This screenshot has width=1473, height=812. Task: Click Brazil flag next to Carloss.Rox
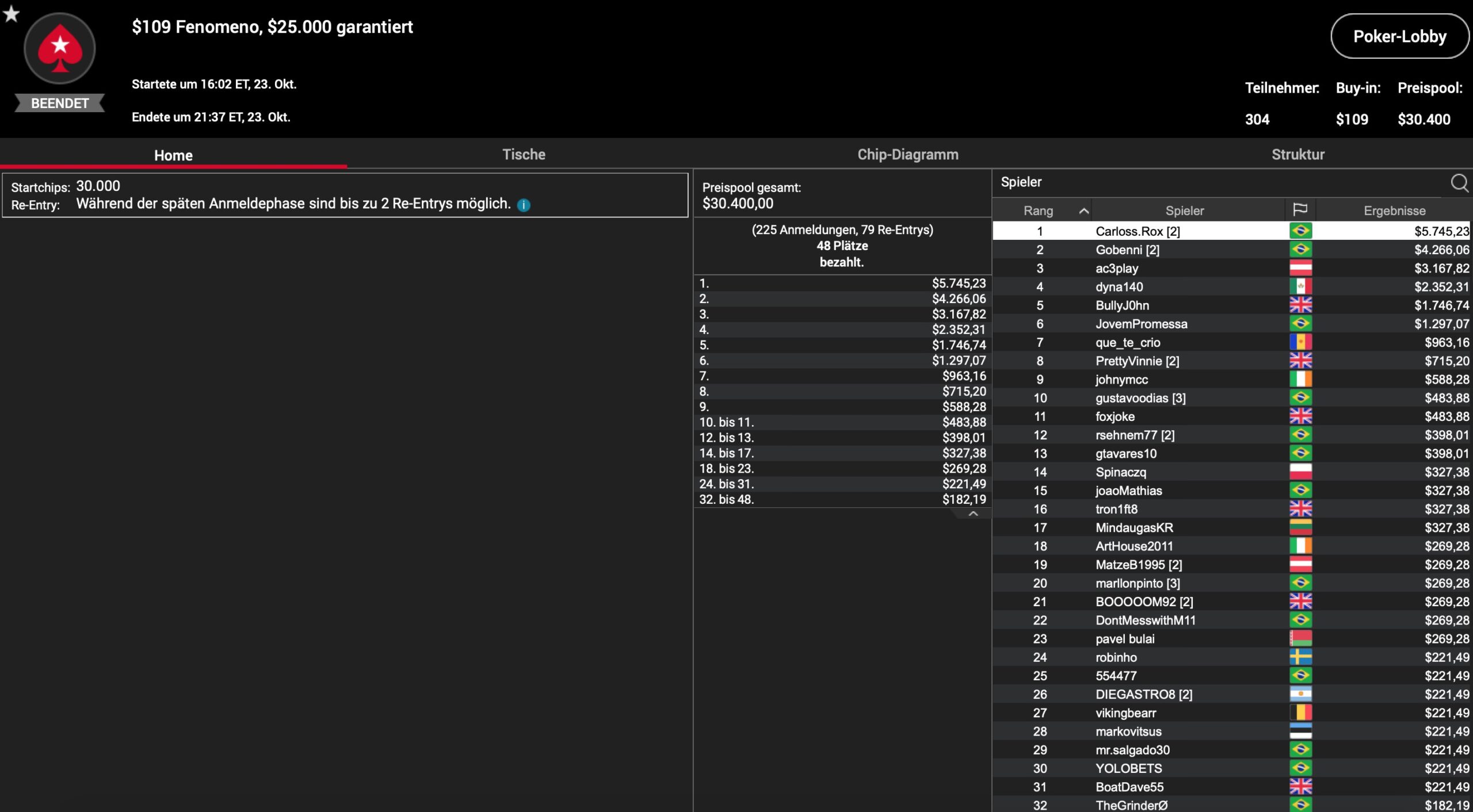click(x=1300, y=231)
